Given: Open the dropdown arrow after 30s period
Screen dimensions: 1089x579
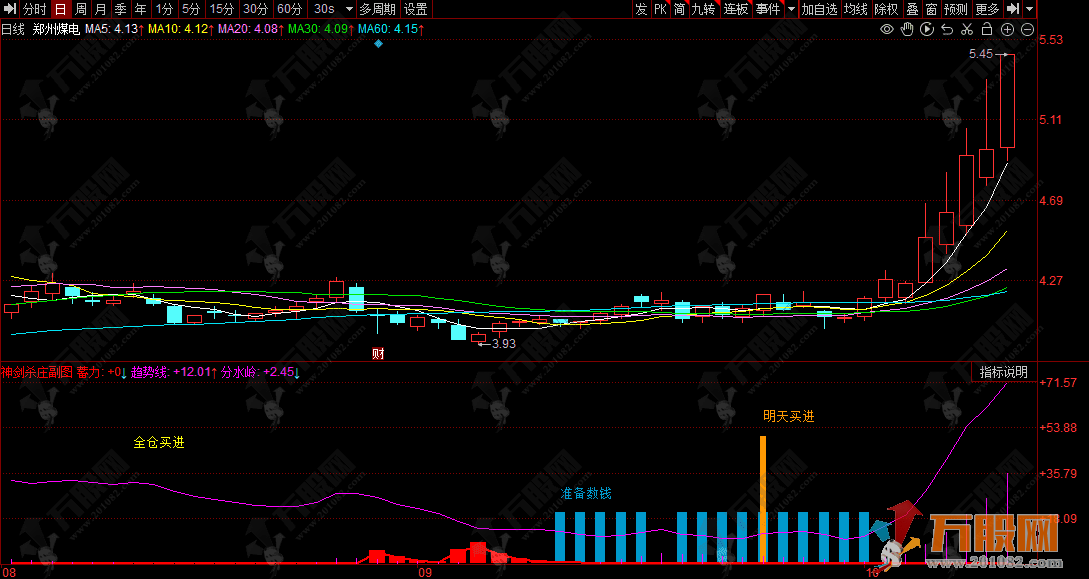Looking at the screenshot, I should (x=348, y=9).
